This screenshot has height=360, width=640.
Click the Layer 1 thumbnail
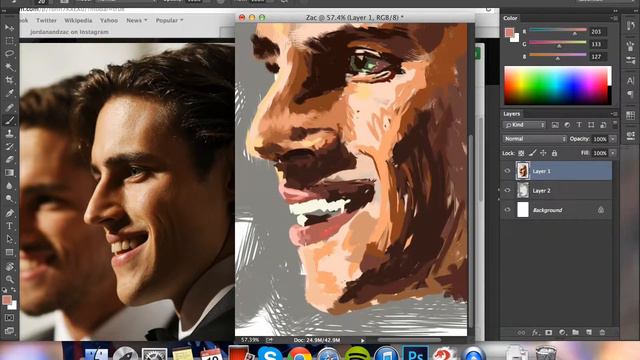(523, 171)
